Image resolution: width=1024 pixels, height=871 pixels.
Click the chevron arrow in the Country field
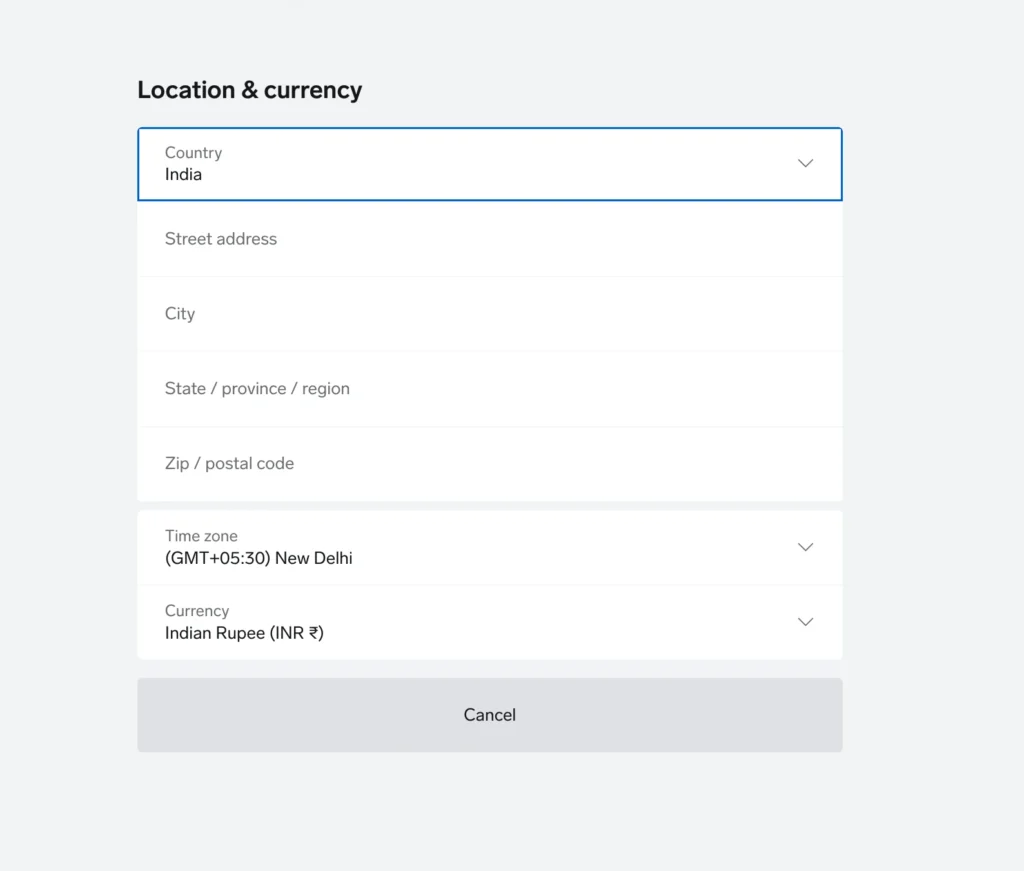[805, 164]
